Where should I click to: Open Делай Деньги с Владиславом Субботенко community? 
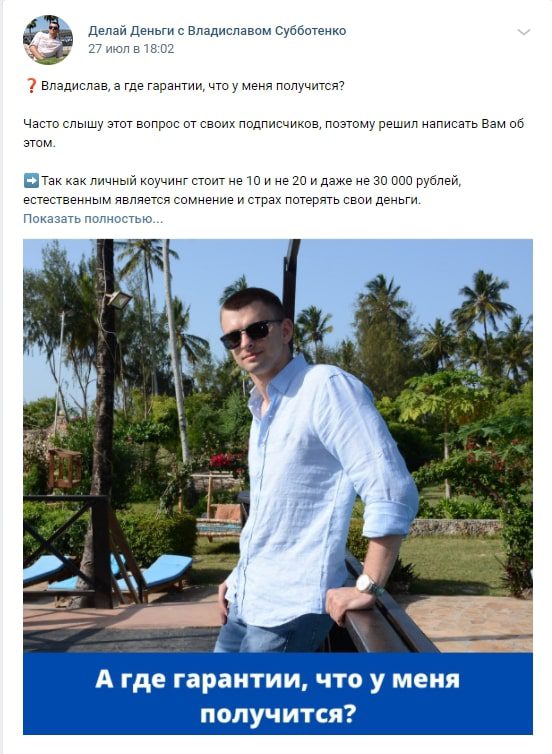pyautogui.click(x=217, y=31)
